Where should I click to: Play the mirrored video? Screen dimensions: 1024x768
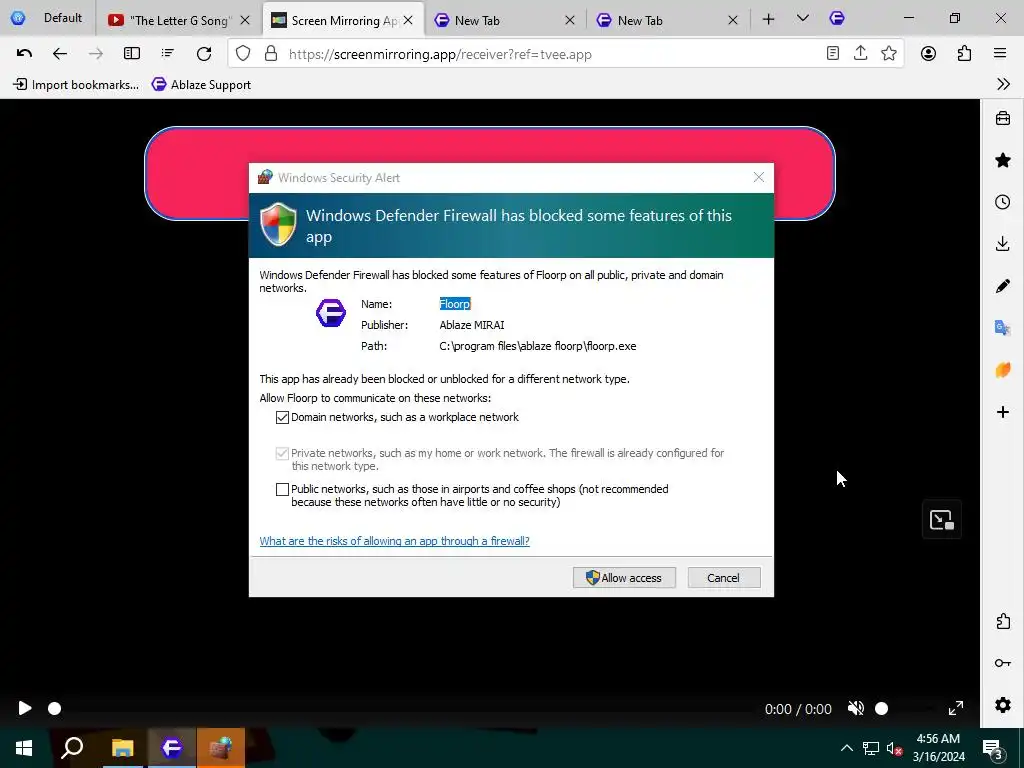25,708
